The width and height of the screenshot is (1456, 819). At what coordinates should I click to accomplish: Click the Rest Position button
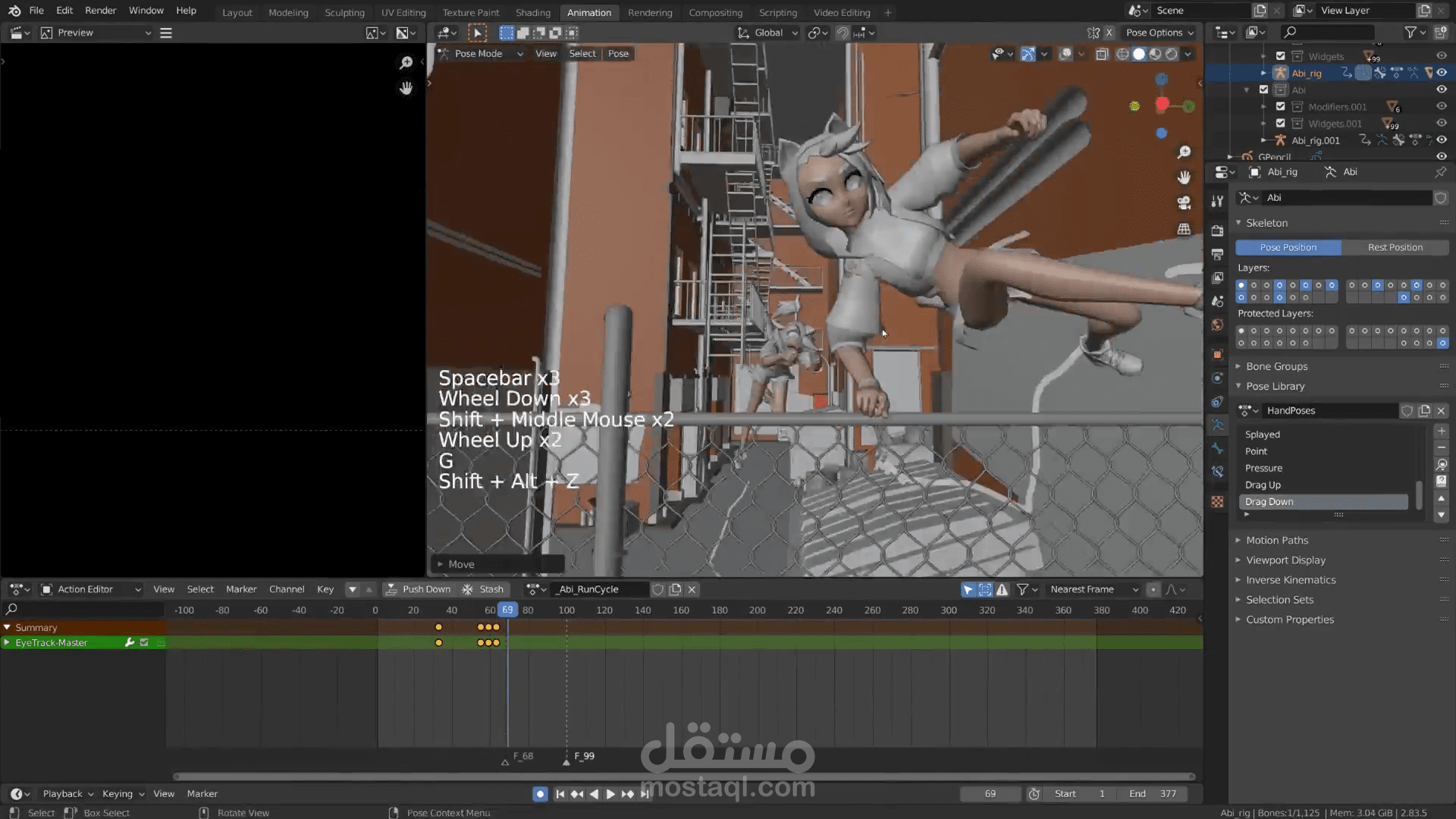pos(1395,247)
